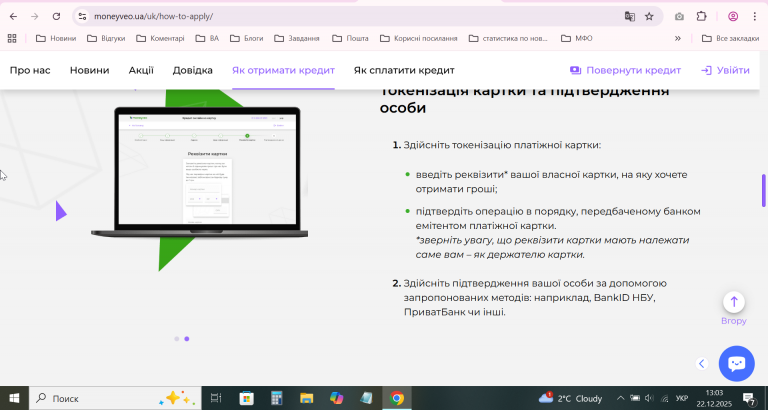
Task: Open the Chrome profile avatar
Action: [733, 16]
